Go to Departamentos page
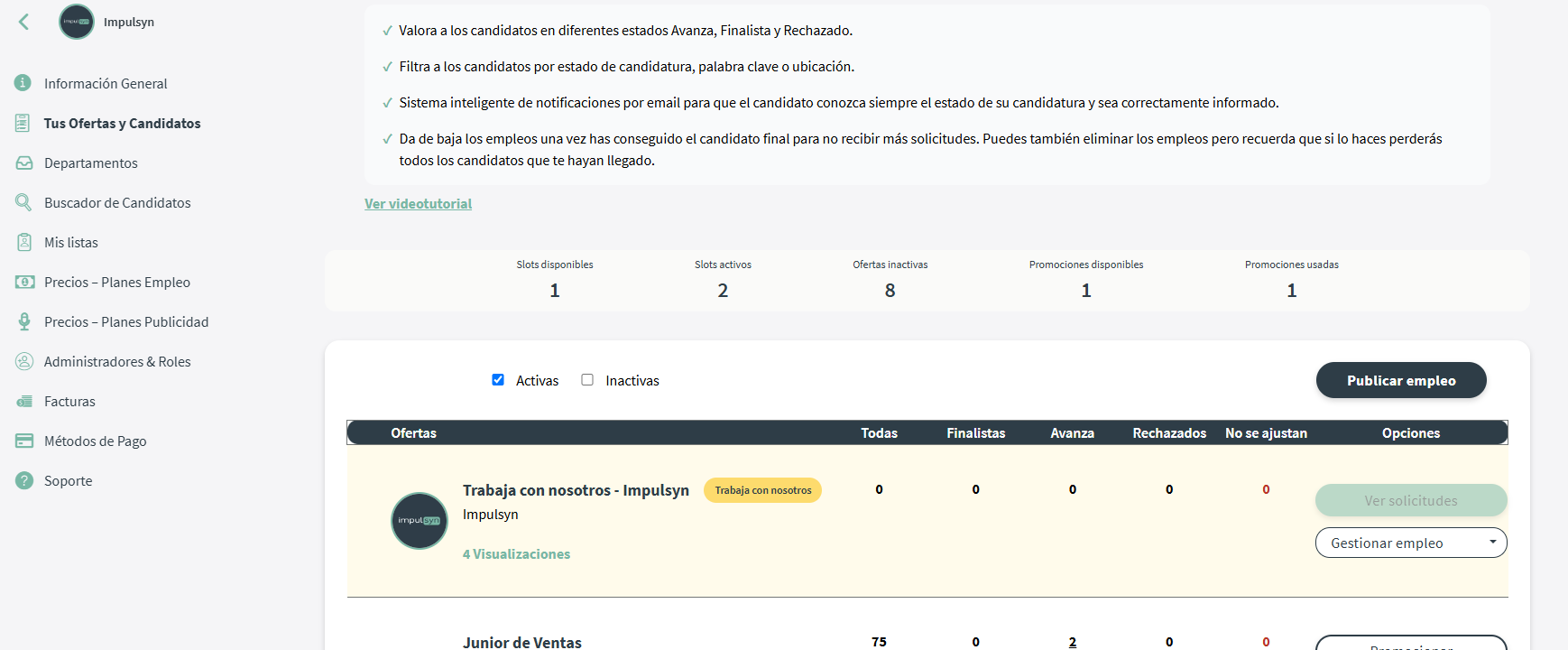Screen dimensions: 1568x650 pos(91,162)
